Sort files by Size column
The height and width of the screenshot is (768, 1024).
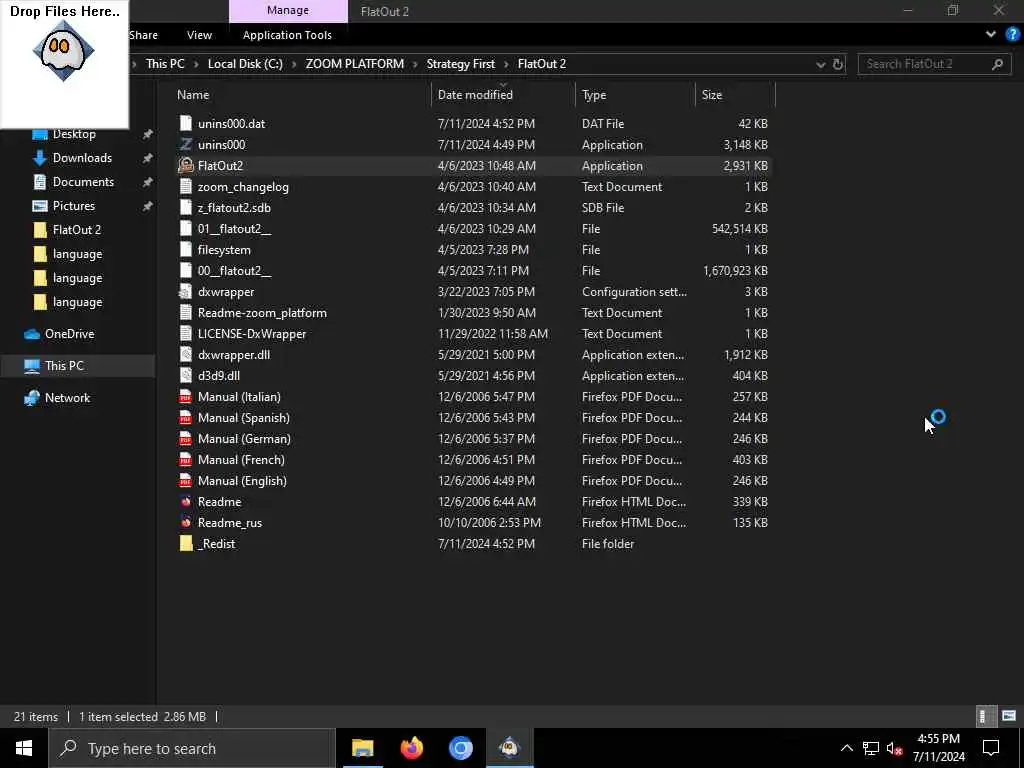[x=712, y=95]
